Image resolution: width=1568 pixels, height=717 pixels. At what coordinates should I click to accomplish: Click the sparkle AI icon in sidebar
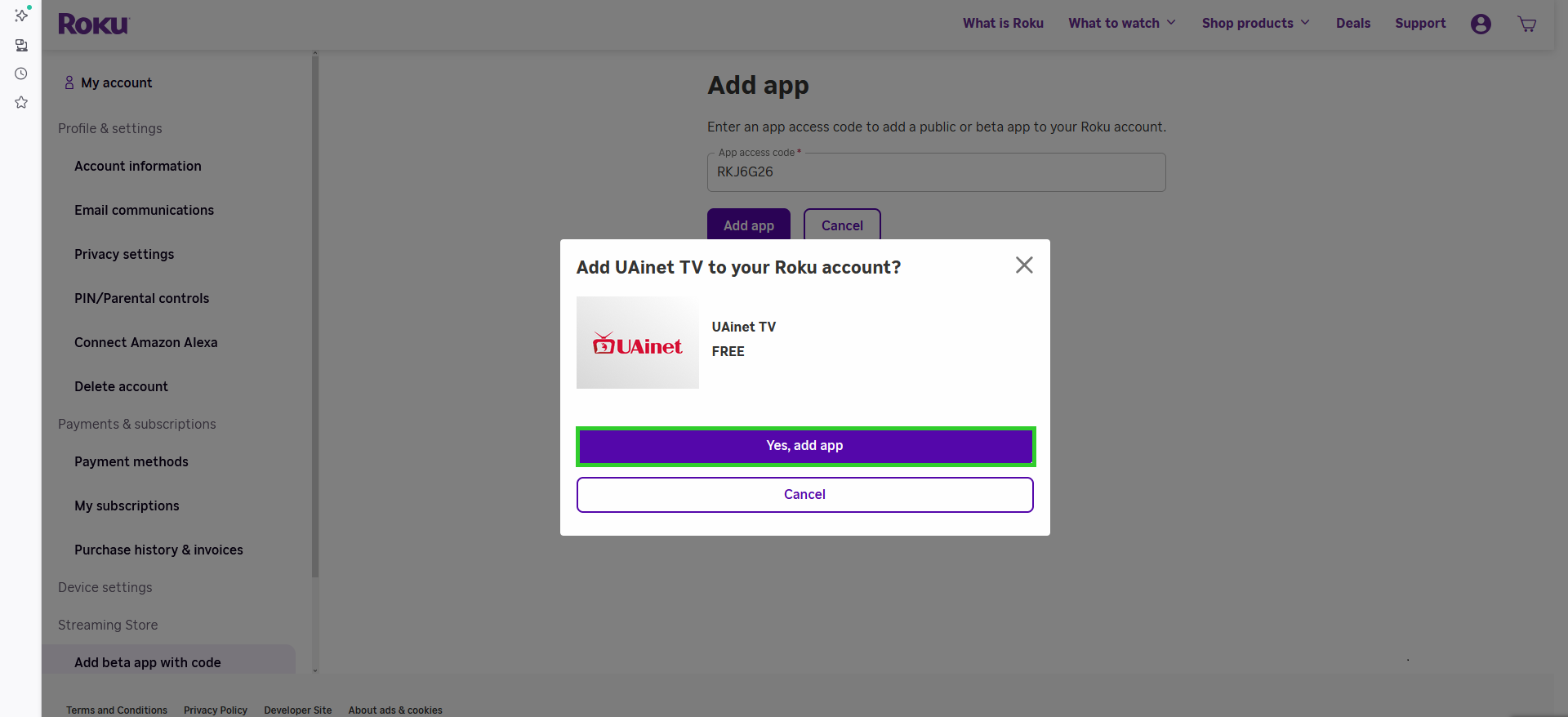tap(21, 16)
